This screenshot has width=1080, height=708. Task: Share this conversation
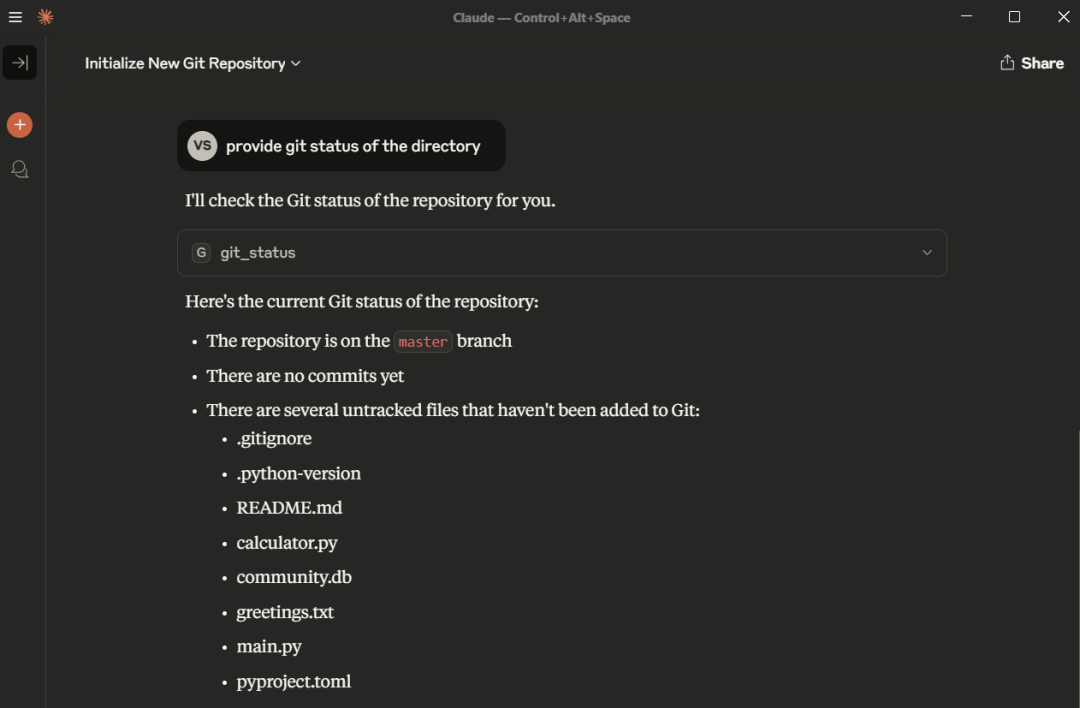[1031, 63]
